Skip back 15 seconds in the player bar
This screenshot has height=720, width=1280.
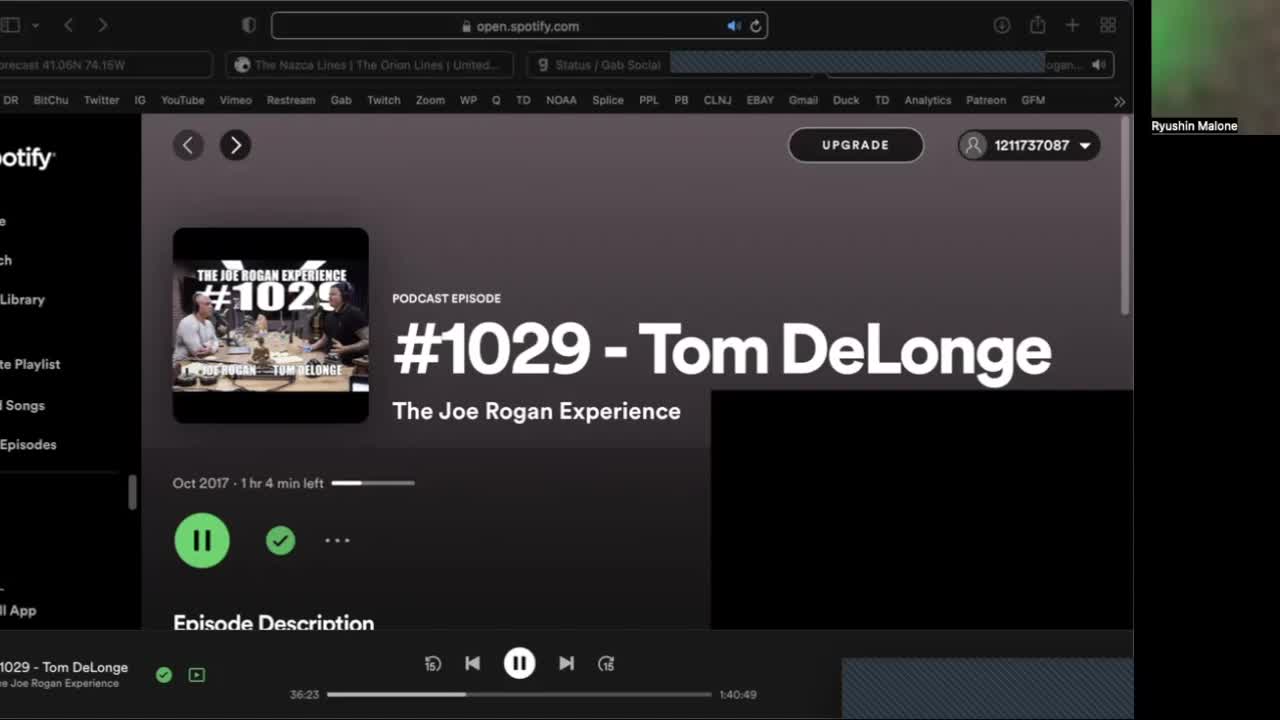coord(432,663)
